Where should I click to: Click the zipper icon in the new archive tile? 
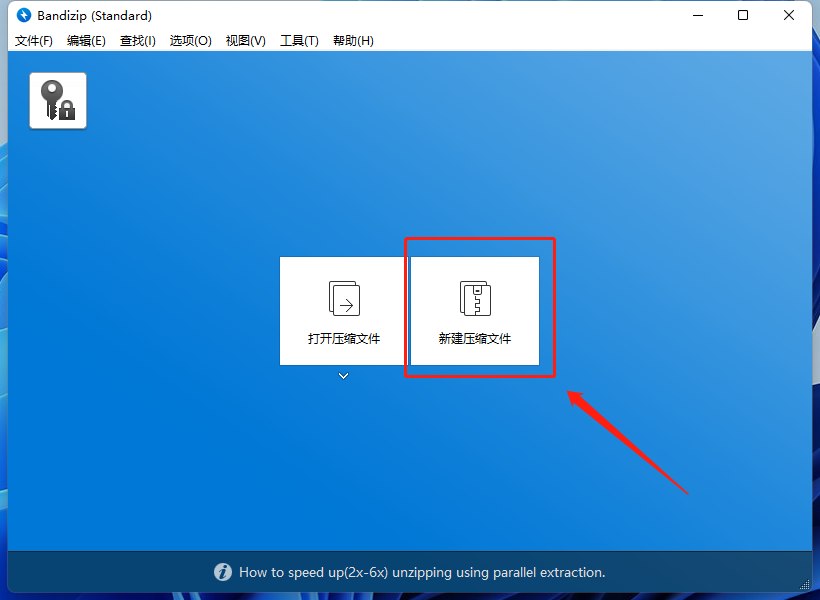(475, 298)
